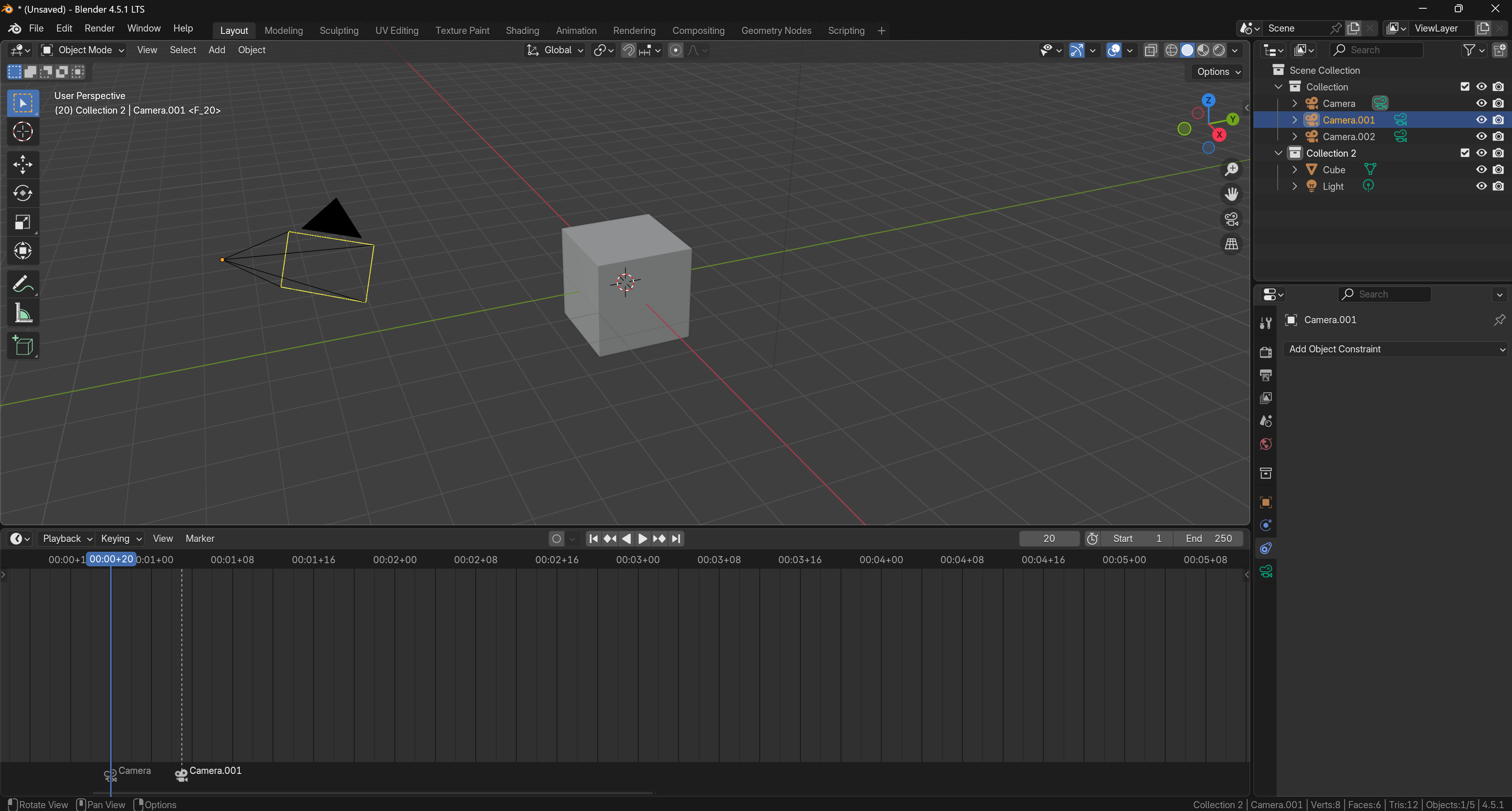Collapse the Collection 2 tree

(1278, 153)
